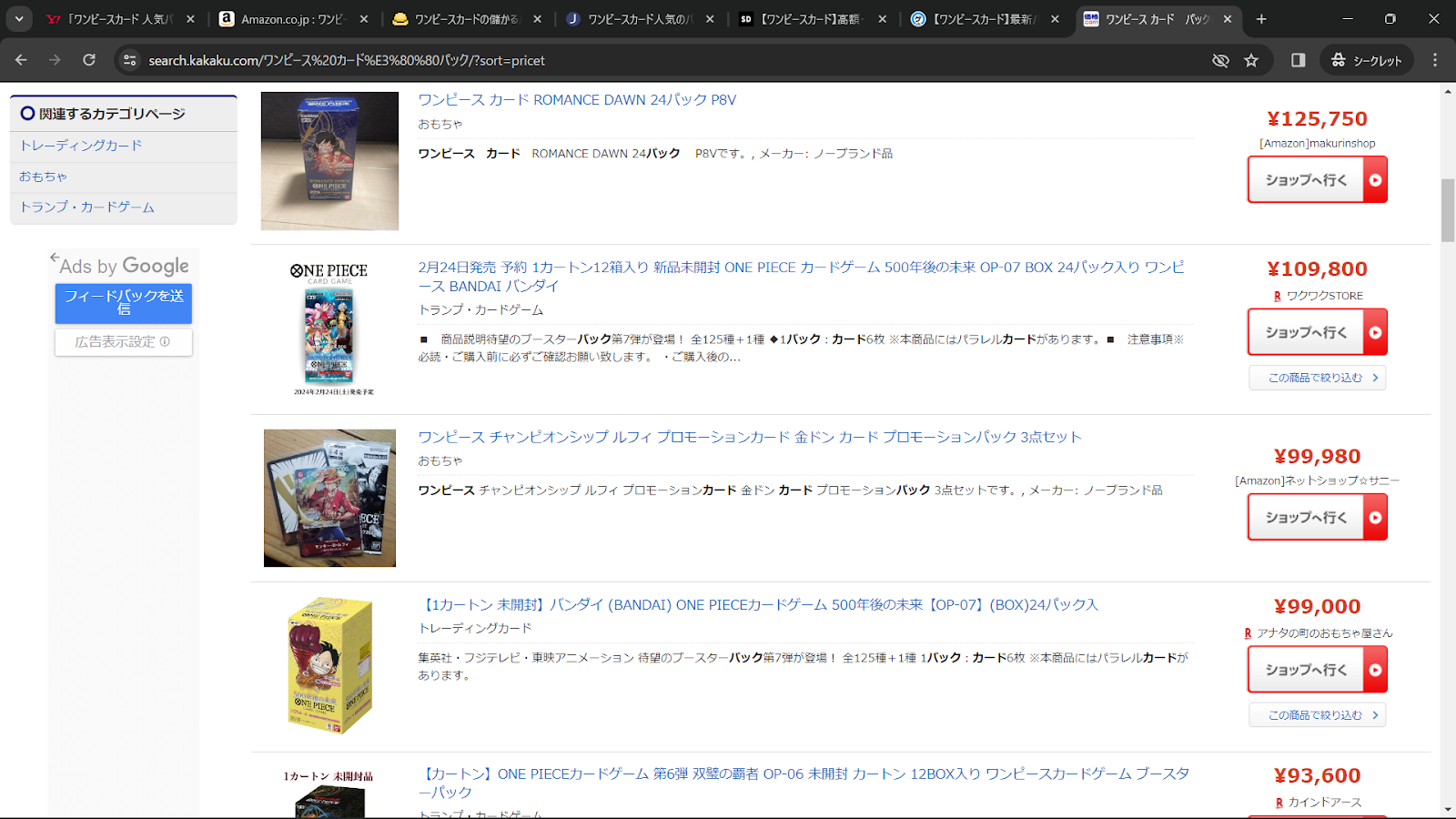Open the 第6弾 双璧の覇者 OP-06 product title
Viewport: 1456px width, 819px height.
click(x=804, y=783)
